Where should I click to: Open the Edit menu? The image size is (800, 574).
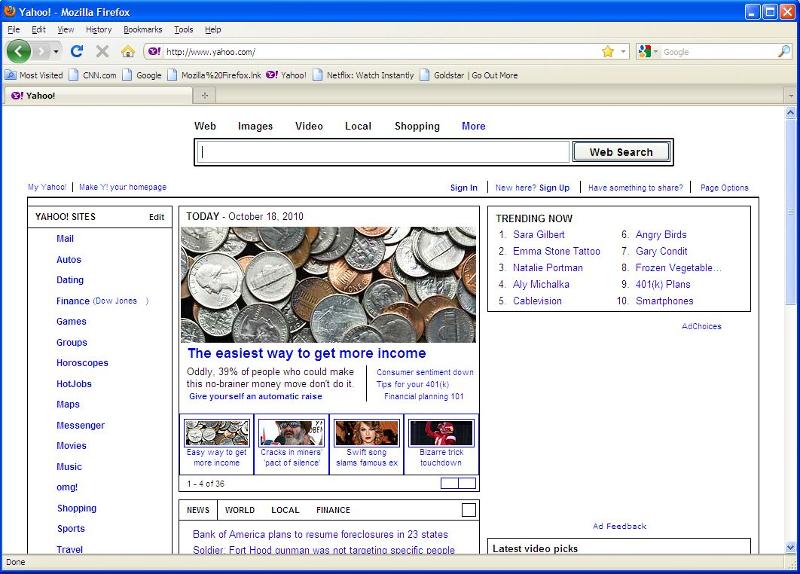[x=38, y=30]
